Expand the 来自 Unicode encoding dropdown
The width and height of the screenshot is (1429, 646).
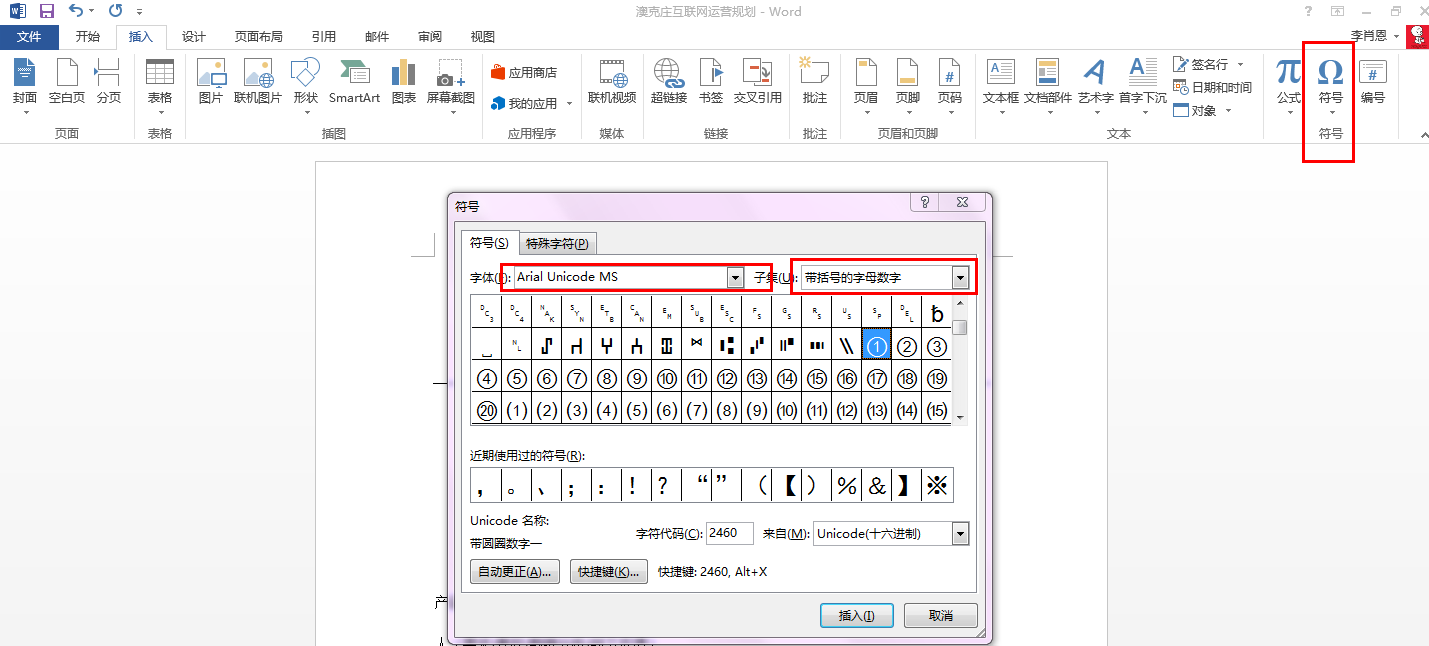coord(961,534)
